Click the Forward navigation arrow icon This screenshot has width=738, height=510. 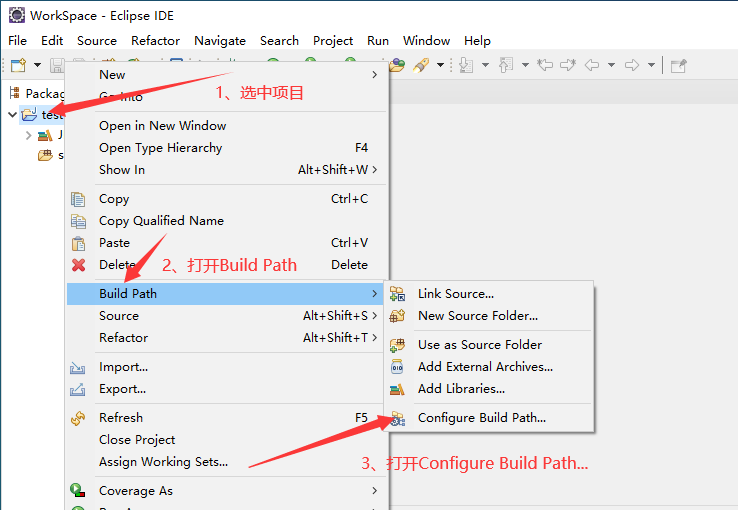(x=632, y=65)
